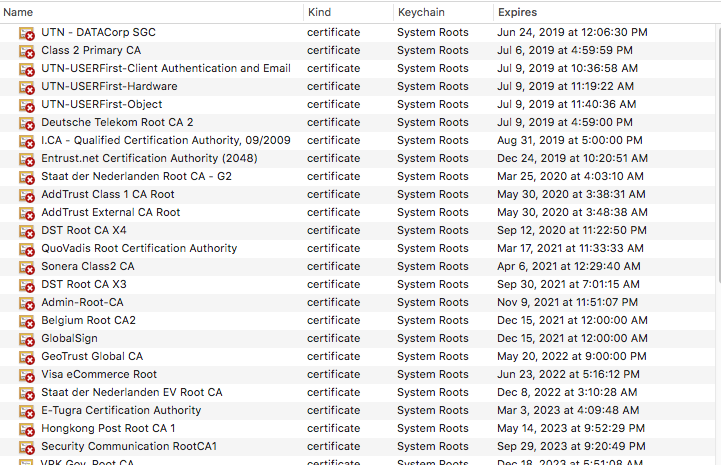721x465 pixels.
Task: Select the UTN-USERFirst-Hardware name
Action: pyautogui.click(x=109, y=86)
